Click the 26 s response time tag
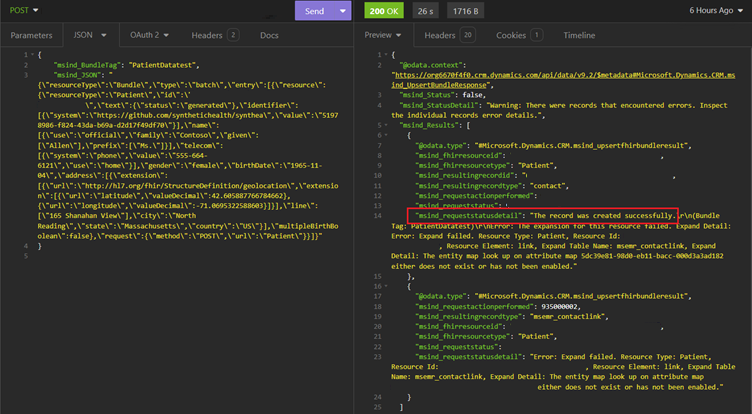 point(425,11)
